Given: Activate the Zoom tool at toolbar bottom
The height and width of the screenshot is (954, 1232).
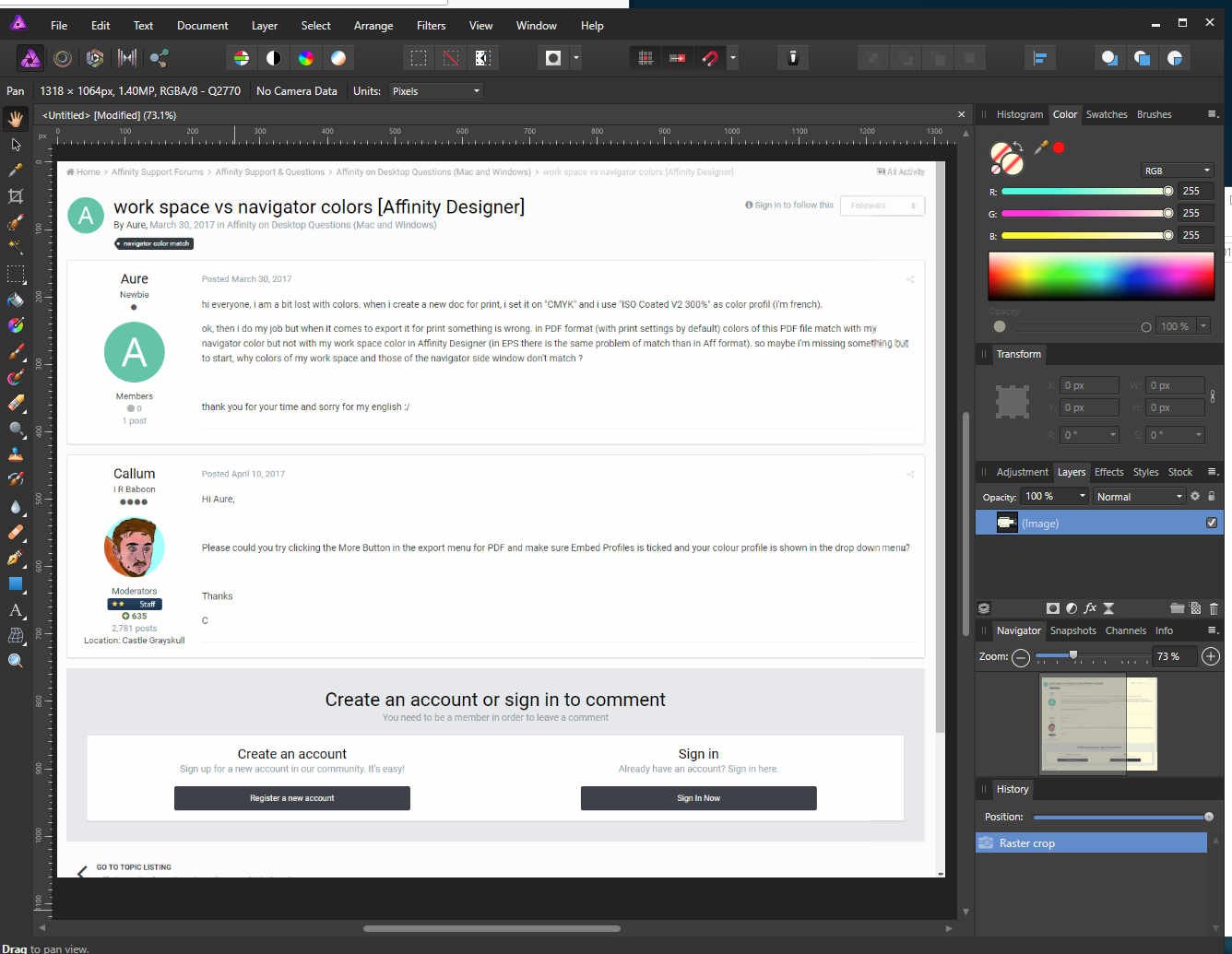Looking at the screenshot, I should click(16, 660).
